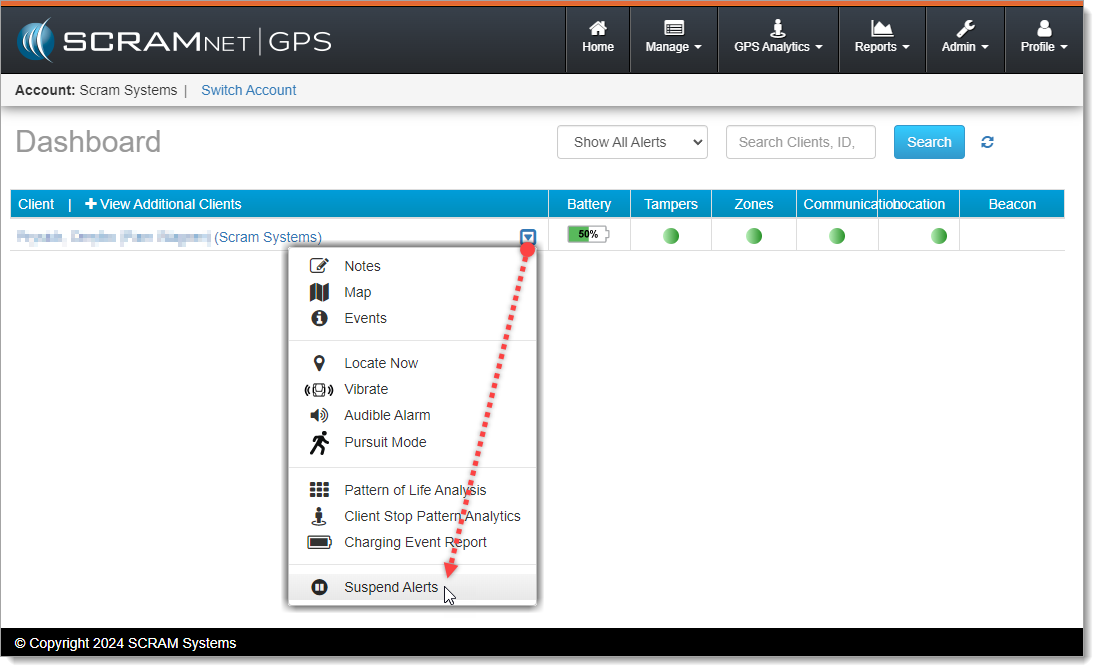Image resolution: width=1099 pixels, height=672 pixels.
Task: Follow the Switch Account link
Action: pyautogui.click(x=249, y=90)
